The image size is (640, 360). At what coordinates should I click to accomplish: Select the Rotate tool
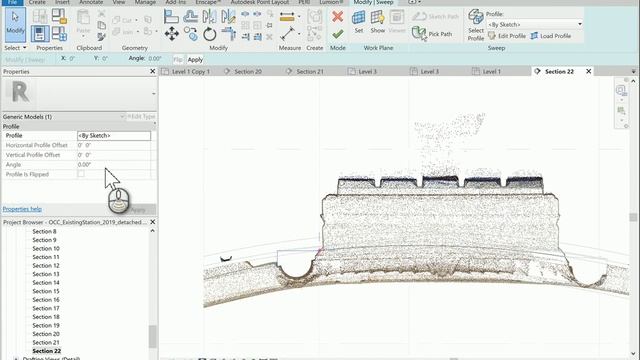tap(209, 34)
